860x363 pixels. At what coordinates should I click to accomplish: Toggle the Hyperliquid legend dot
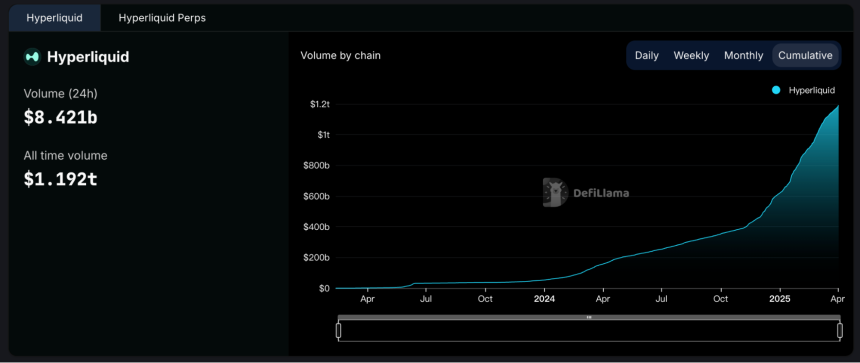[776, 90]
